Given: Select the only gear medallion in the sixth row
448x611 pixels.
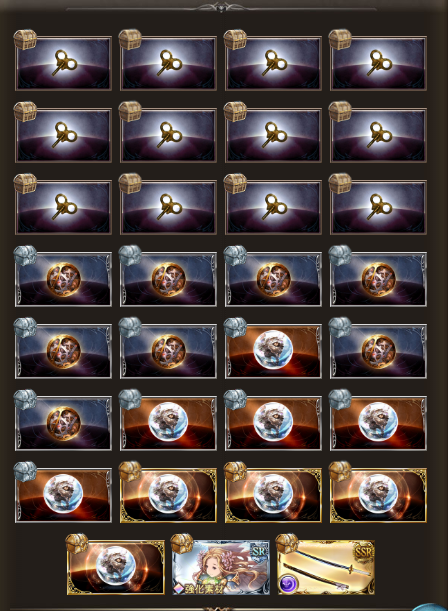Looking at the screenshot, I should (63, 423).
